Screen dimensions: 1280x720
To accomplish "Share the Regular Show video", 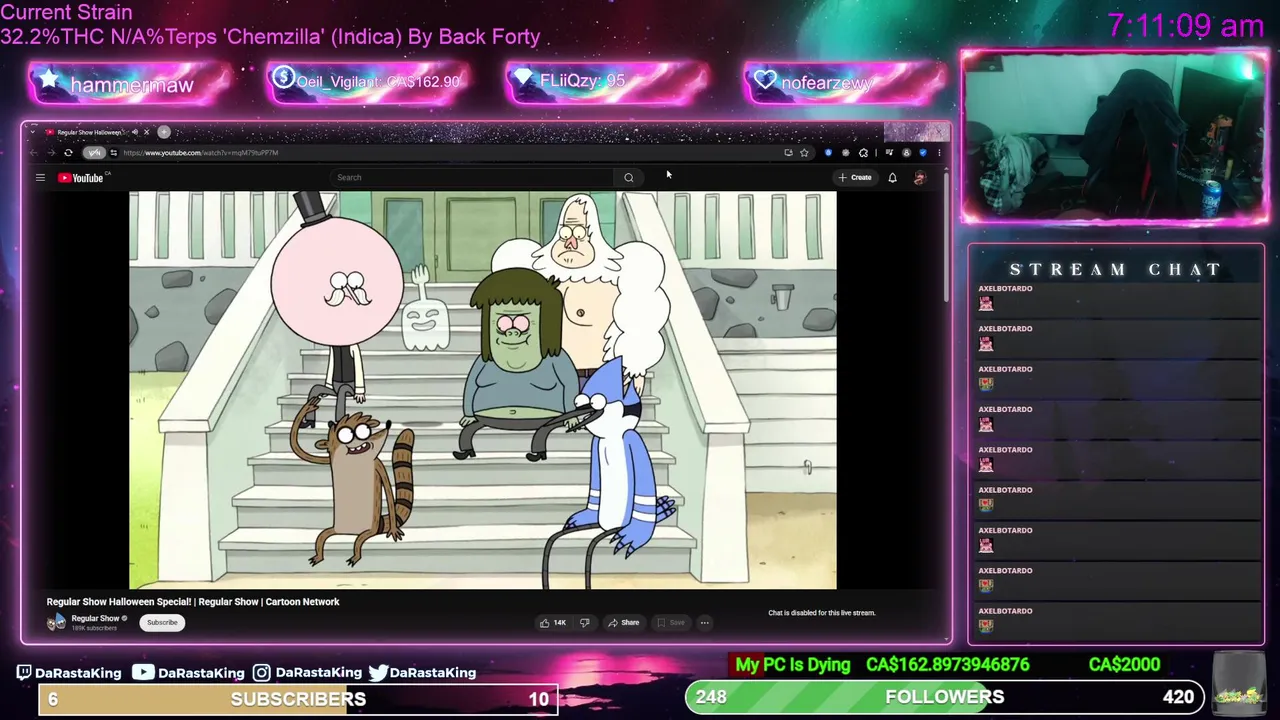I will tap(624, 622).
